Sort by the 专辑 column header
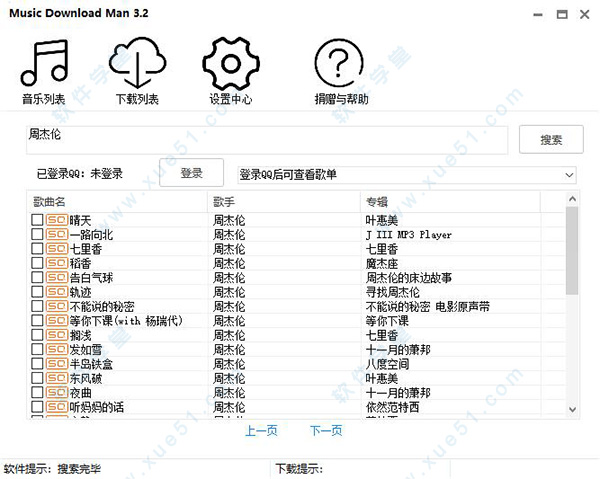 [450, 202]
